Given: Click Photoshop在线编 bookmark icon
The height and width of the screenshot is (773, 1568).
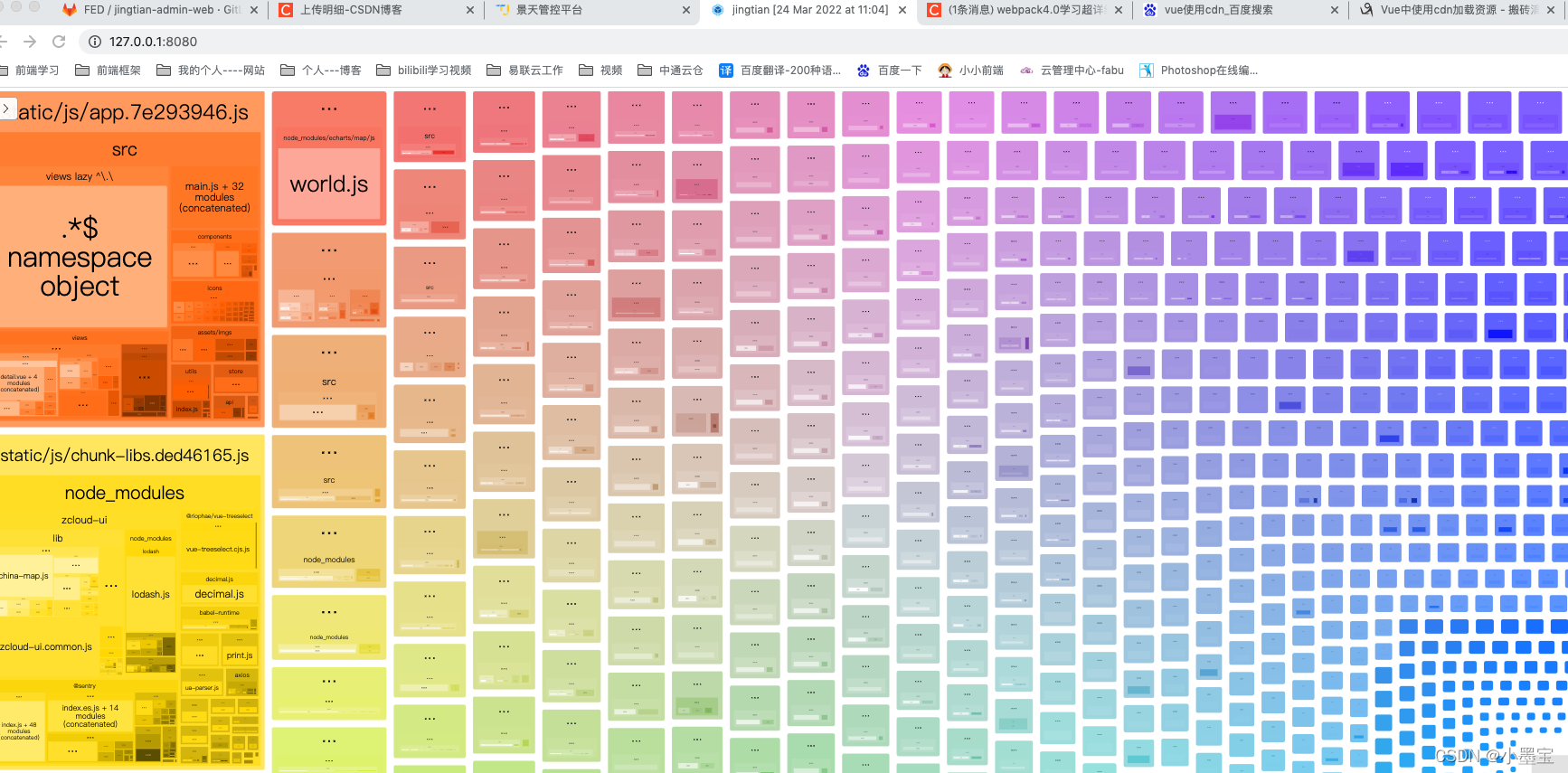Looking at the screenshot, I should [1147, 71].
